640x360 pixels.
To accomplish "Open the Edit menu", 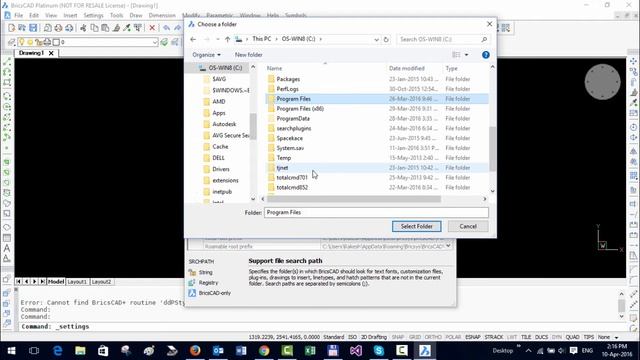I will 34,16.
